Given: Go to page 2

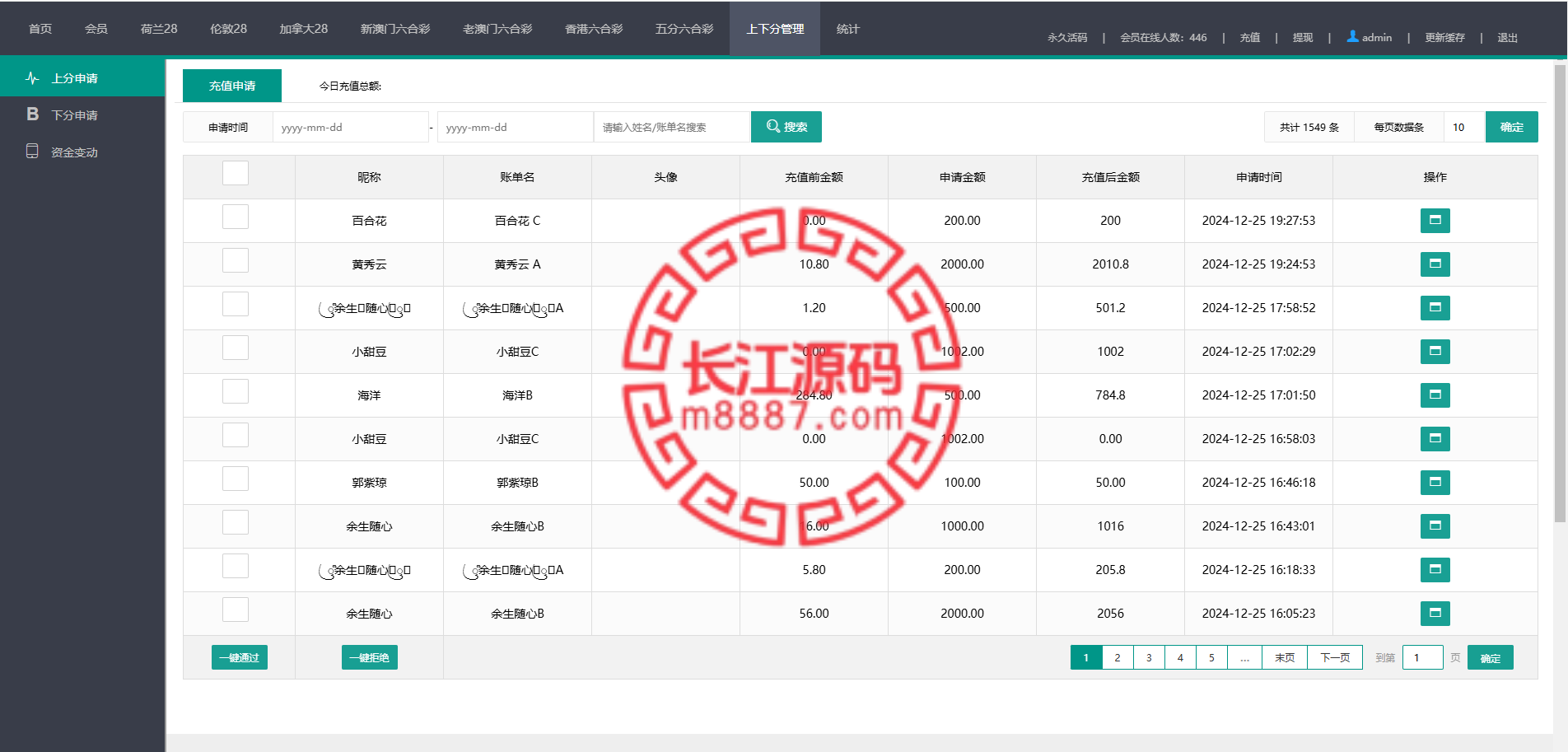Looking at the screenshot, I should pyautogui.click(x=1118, y=657).
